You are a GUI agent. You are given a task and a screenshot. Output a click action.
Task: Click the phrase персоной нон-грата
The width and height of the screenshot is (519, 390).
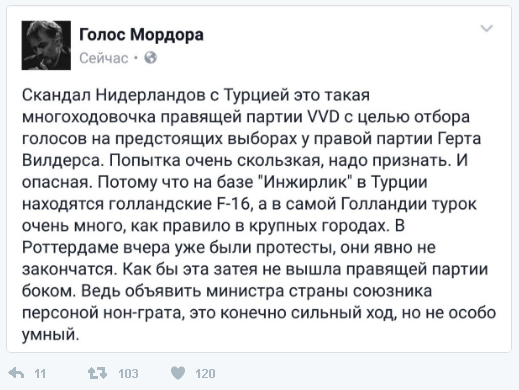(x=101, y=313)
